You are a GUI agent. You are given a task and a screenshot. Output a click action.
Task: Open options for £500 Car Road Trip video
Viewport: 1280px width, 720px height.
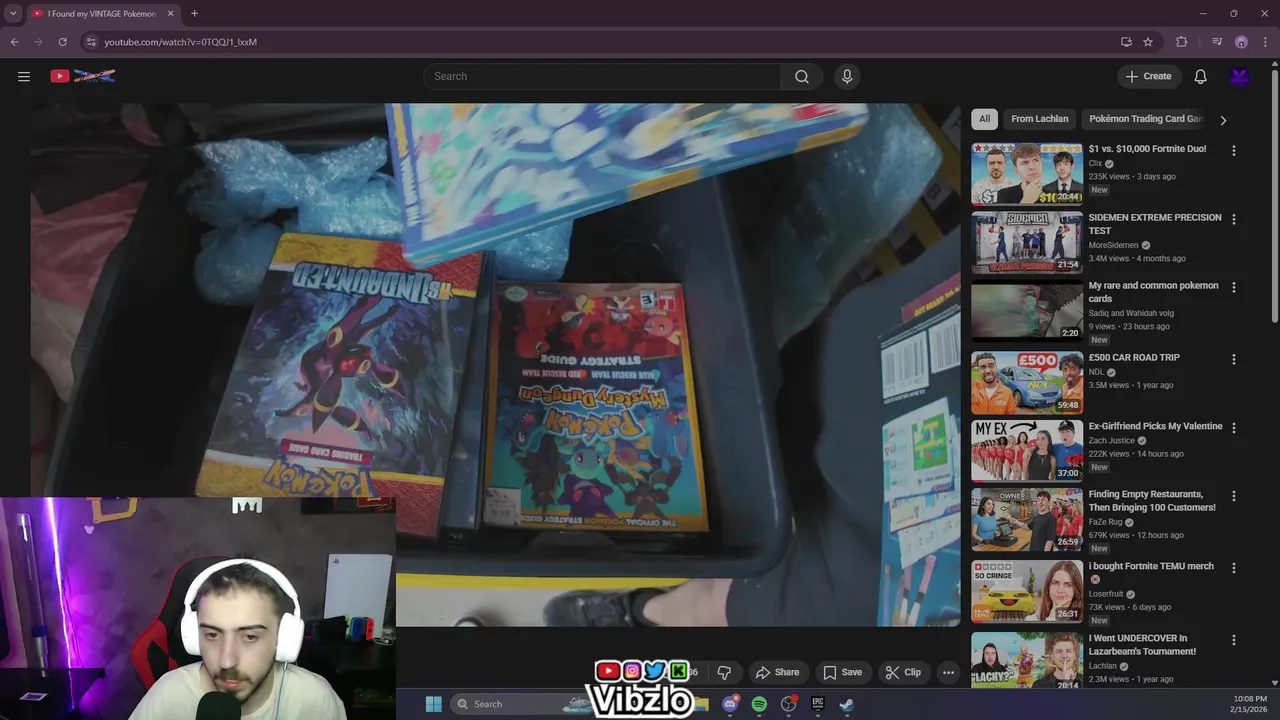pyautogui.click(x=1233, y=359)
